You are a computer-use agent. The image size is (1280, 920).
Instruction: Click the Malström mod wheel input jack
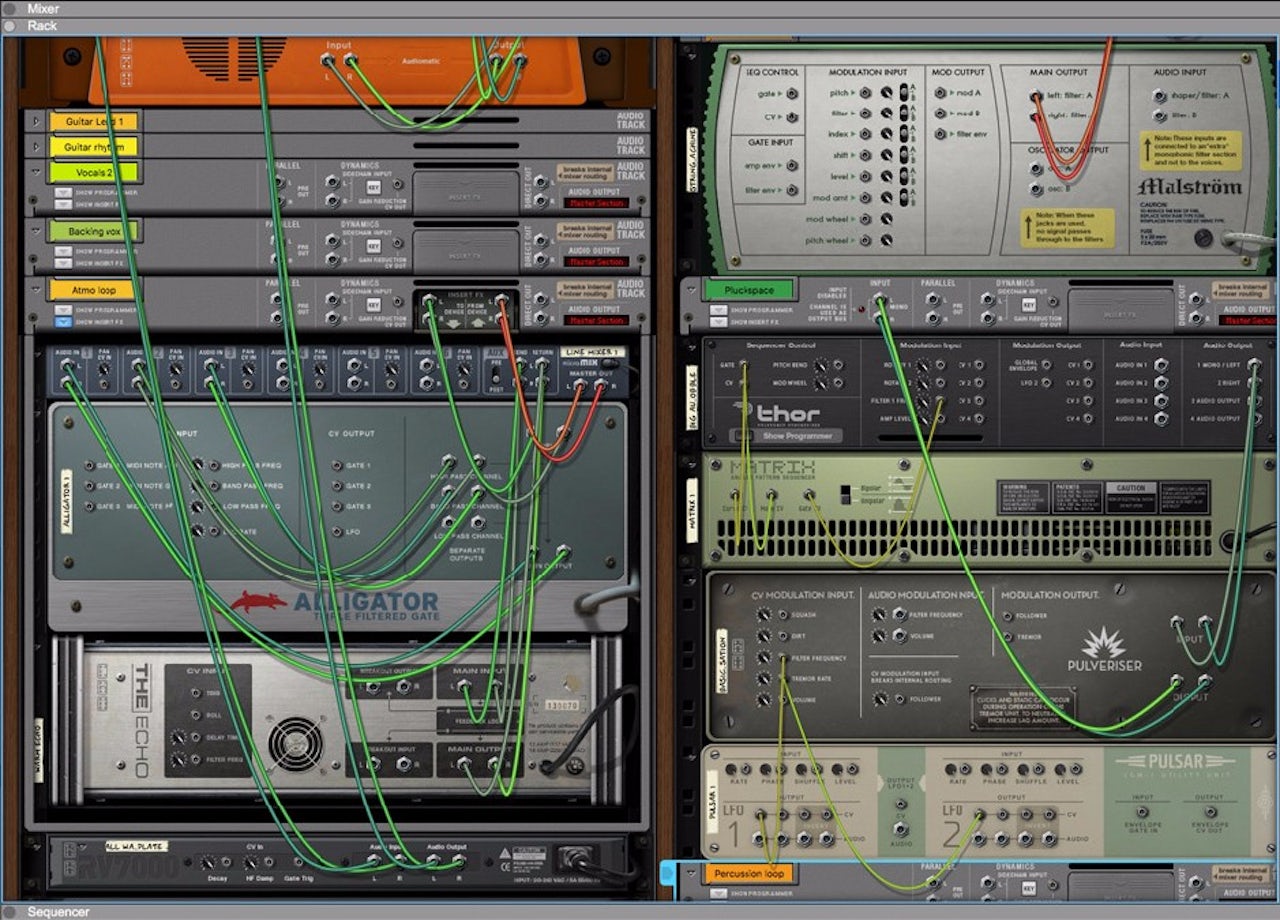[x=863, y=219]
